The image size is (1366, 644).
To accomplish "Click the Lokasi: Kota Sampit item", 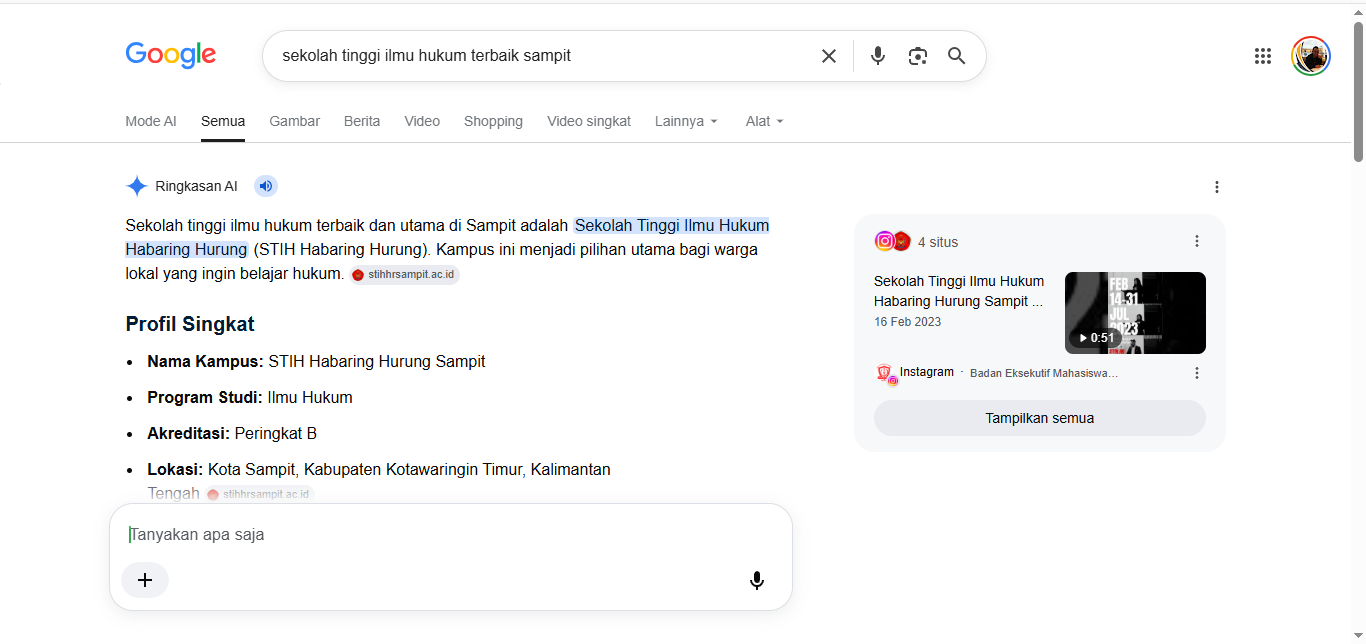I will pyautogui.click(x=379, y=481).
